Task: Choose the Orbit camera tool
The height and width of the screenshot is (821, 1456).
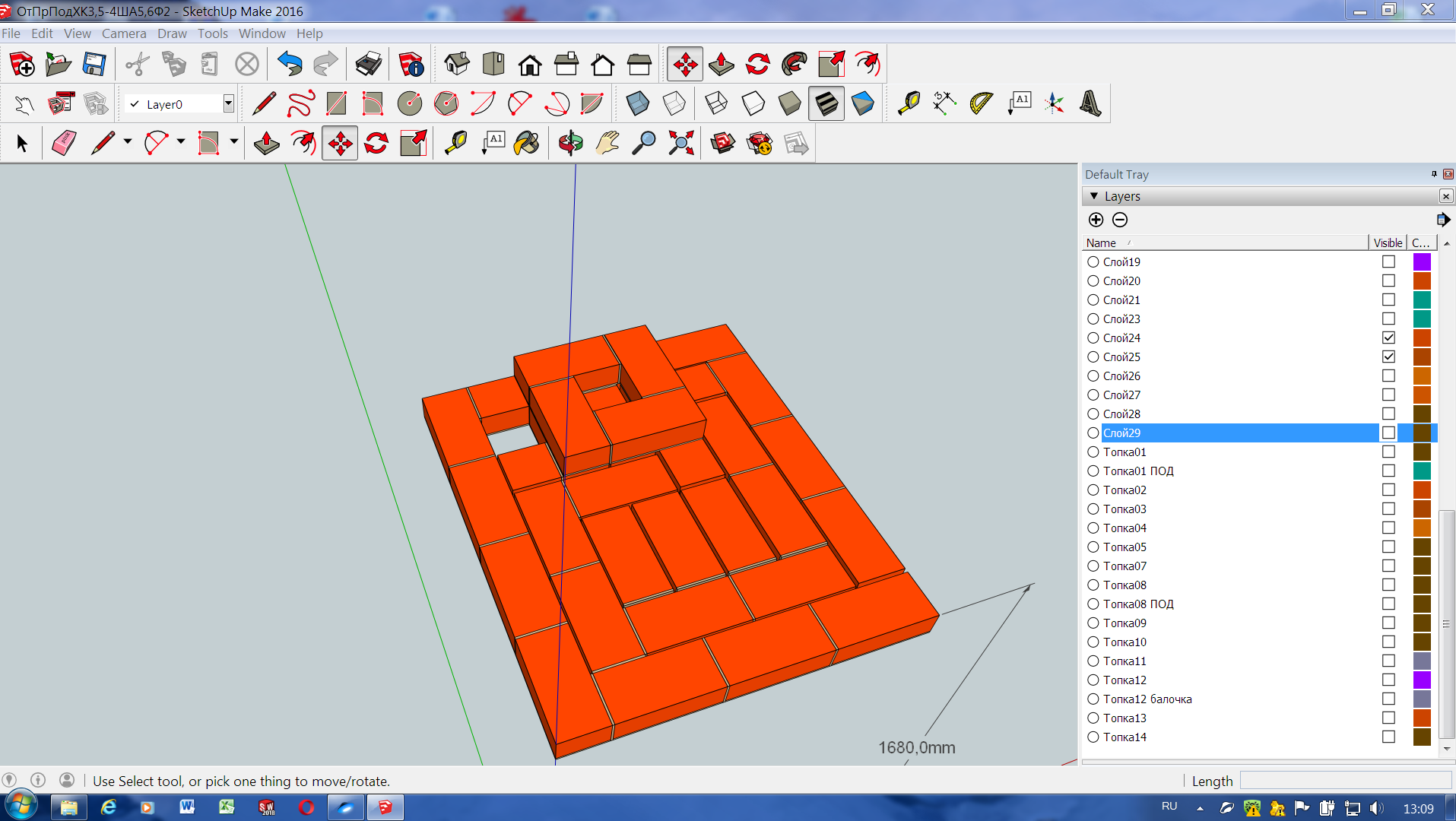Action: 570,143
